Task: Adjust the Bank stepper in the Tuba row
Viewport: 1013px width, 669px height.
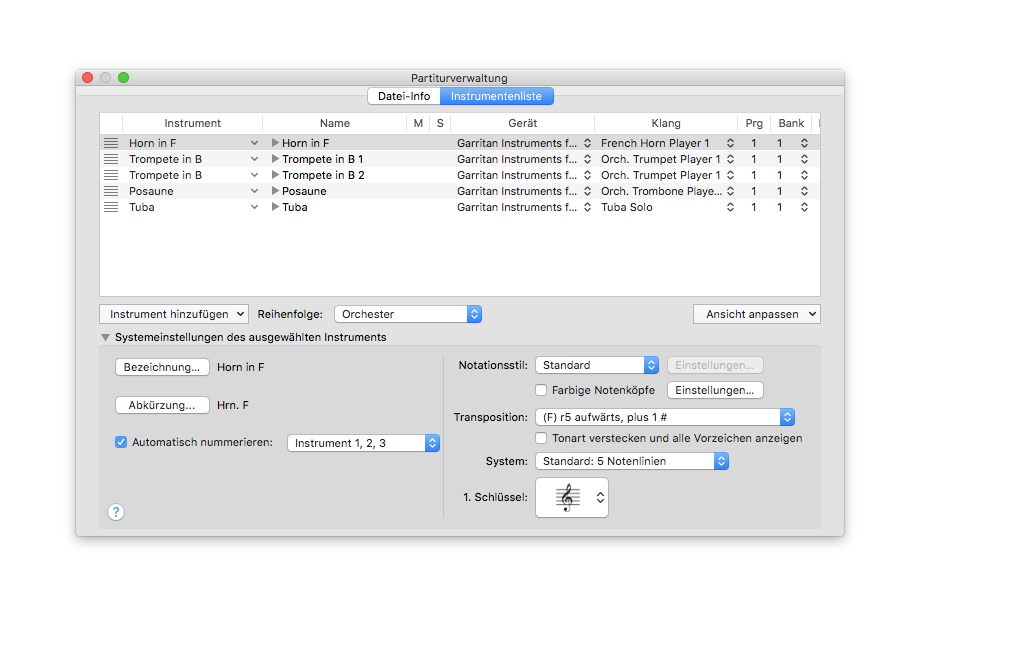Action: [x=804, y=207]
